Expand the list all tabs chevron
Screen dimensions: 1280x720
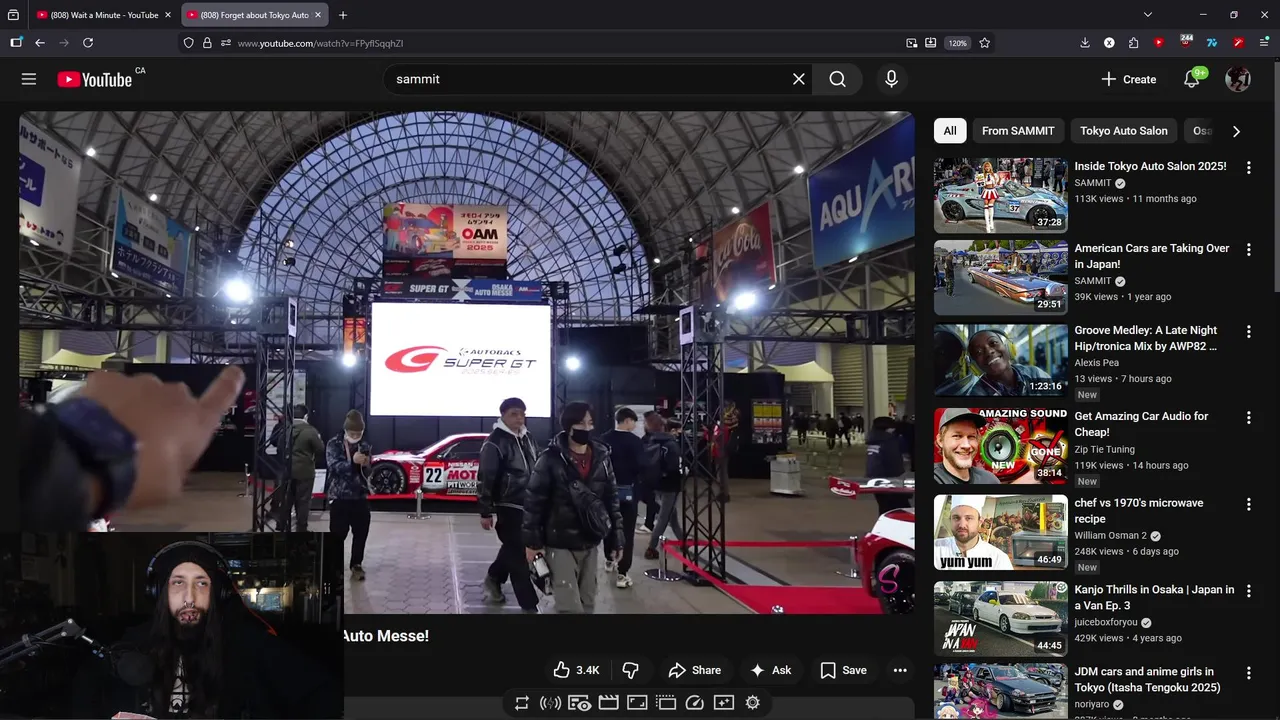(x=1148, y=15)
